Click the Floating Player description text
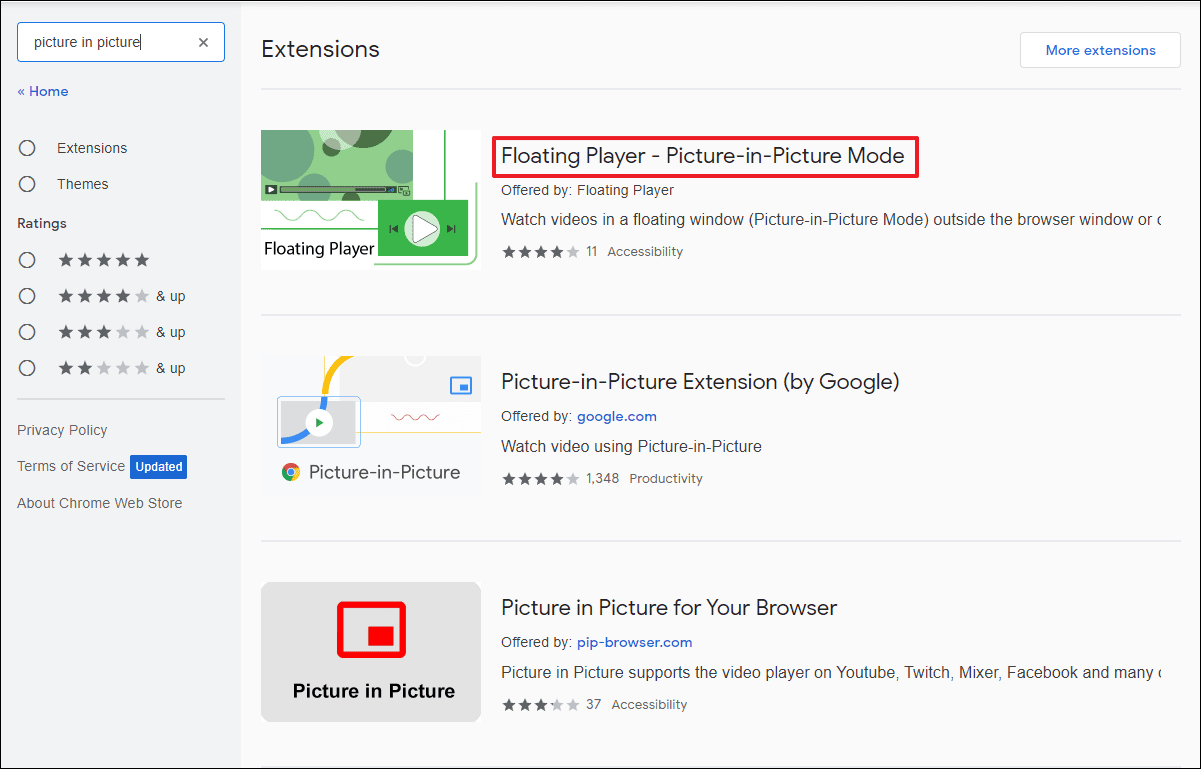The width and height of the screenshot is (1201, 769). pos(831,219)
